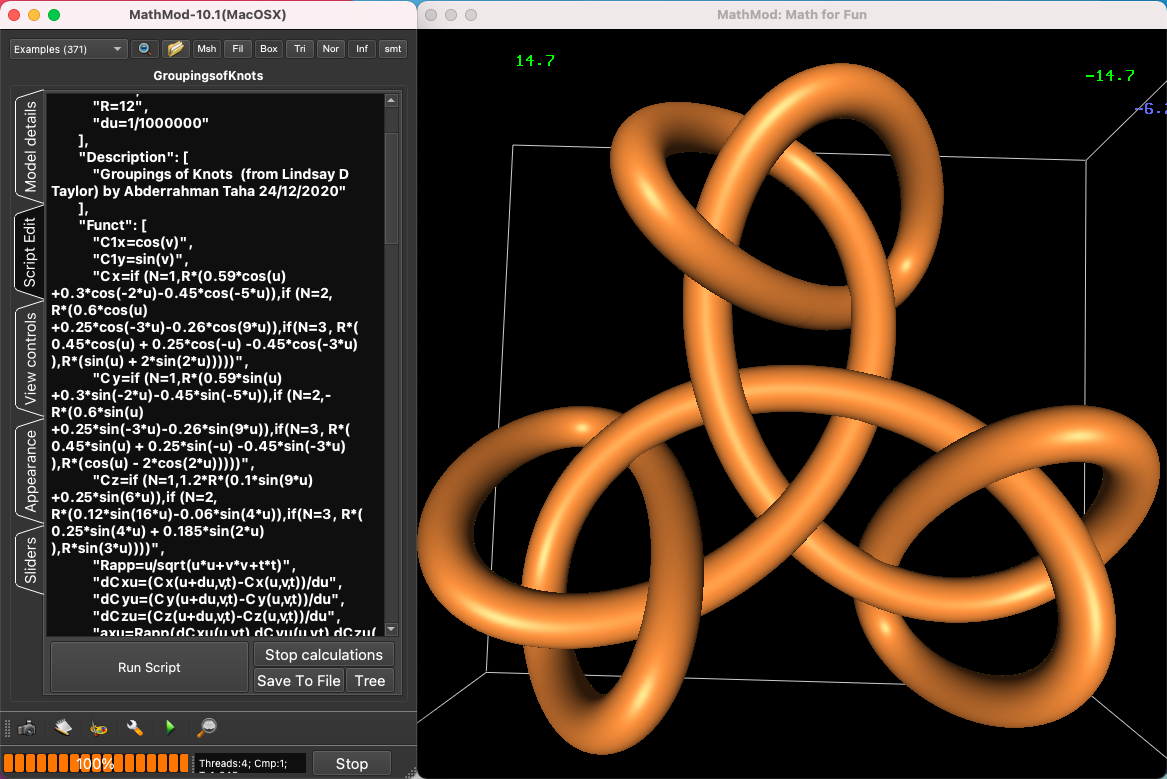This screenshot has width=1167, height=779.
Task: Click the scroll-down arrow of the script editor
Action: (391, 629)
